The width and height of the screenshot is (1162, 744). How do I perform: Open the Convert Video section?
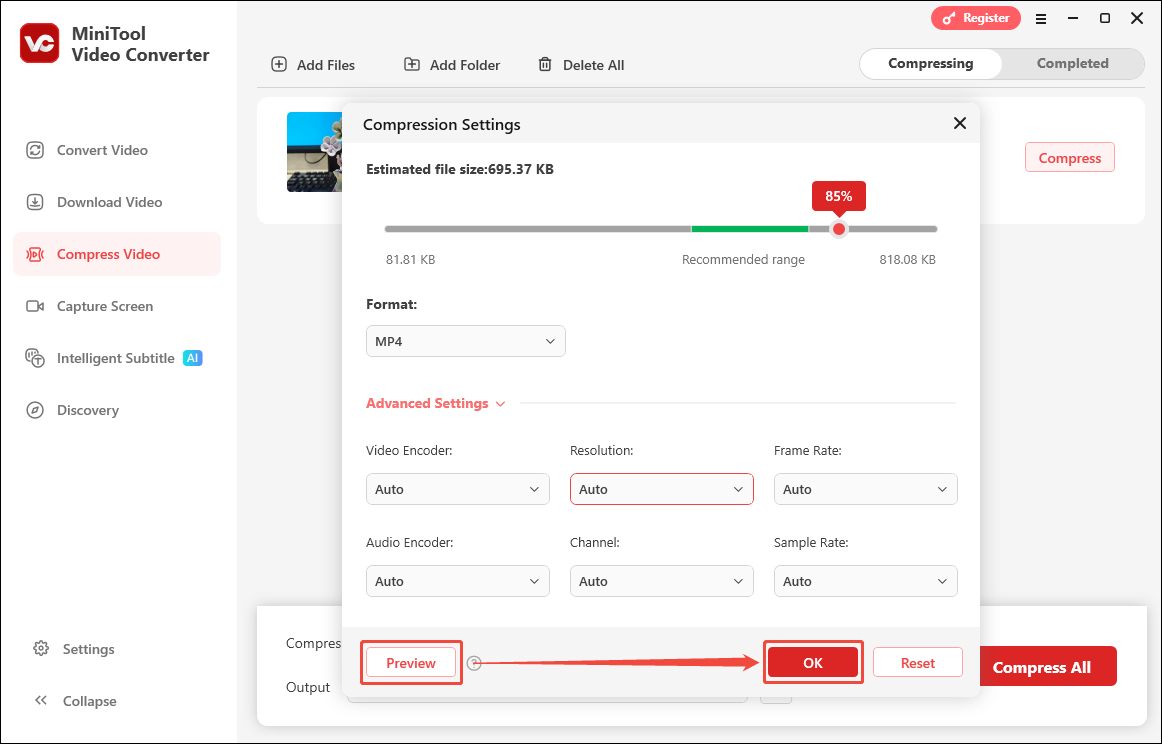point(100,149)
